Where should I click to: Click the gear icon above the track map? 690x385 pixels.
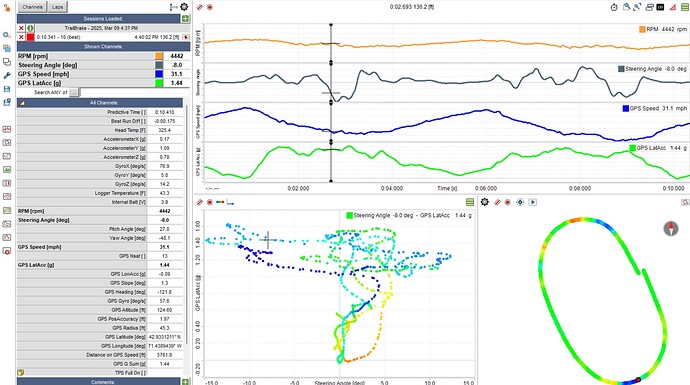point(484,202)
